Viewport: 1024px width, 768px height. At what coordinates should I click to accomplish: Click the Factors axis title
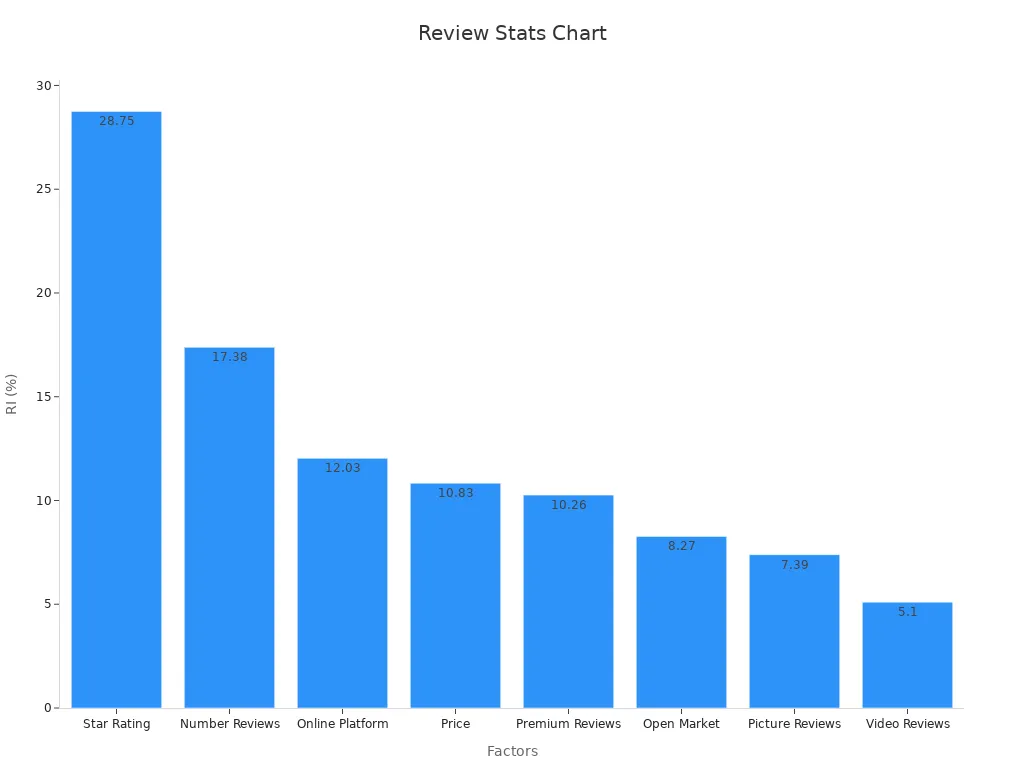coord(513,751)
